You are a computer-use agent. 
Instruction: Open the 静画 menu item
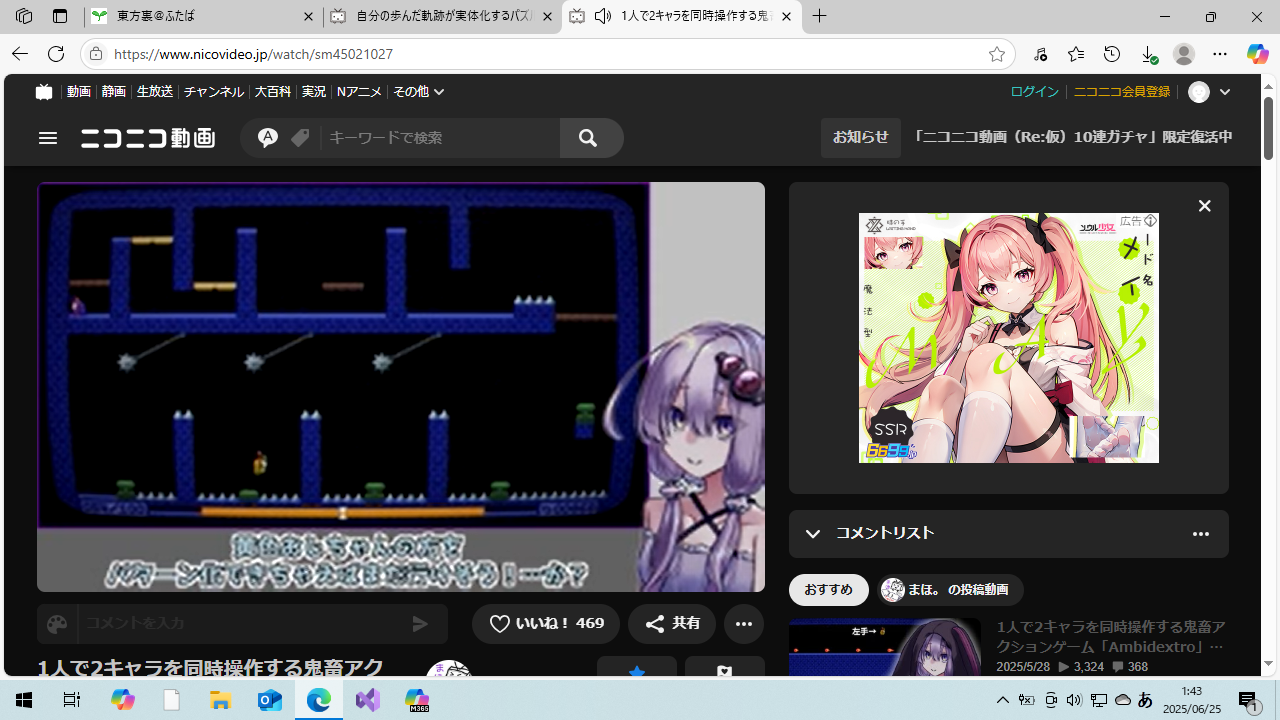point(114,92)
